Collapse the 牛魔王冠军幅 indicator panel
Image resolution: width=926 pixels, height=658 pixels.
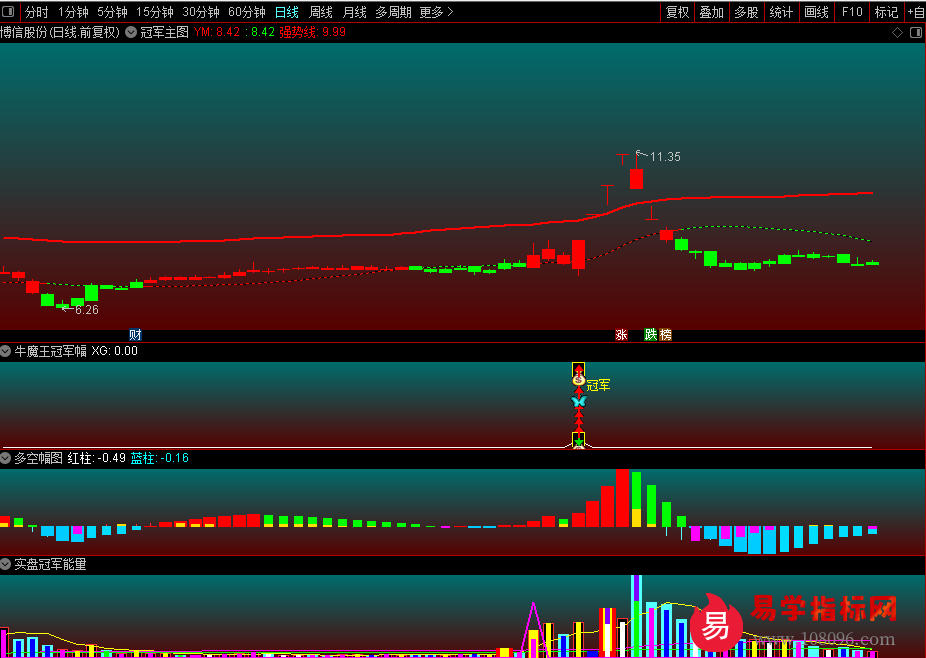tap(6, 351)
